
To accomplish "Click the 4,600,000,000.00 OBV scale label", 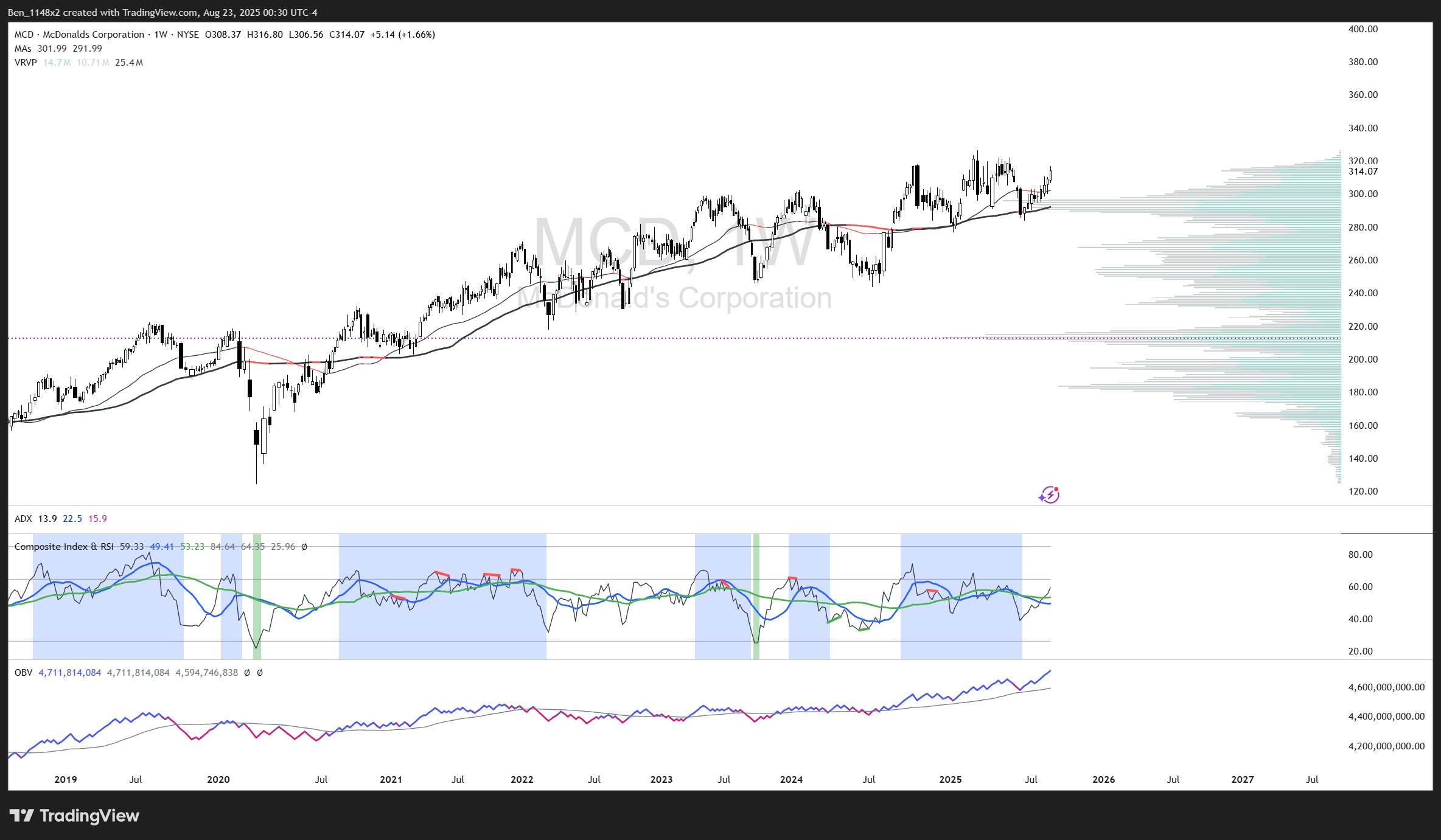I will 1386,687.
